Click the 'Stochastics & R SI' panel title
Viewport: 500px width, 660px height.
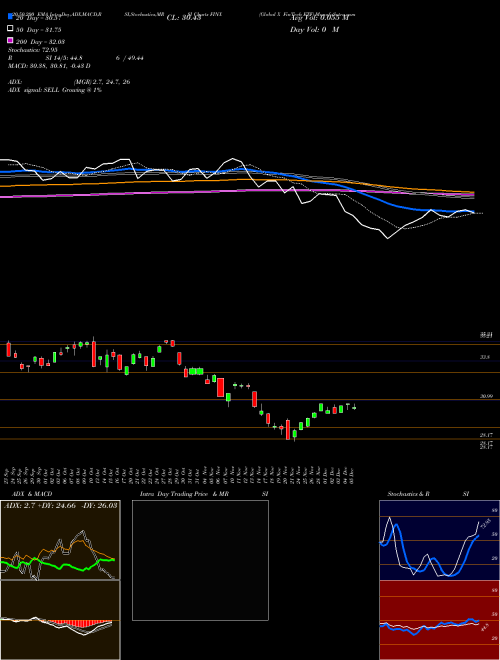point(428,494)
